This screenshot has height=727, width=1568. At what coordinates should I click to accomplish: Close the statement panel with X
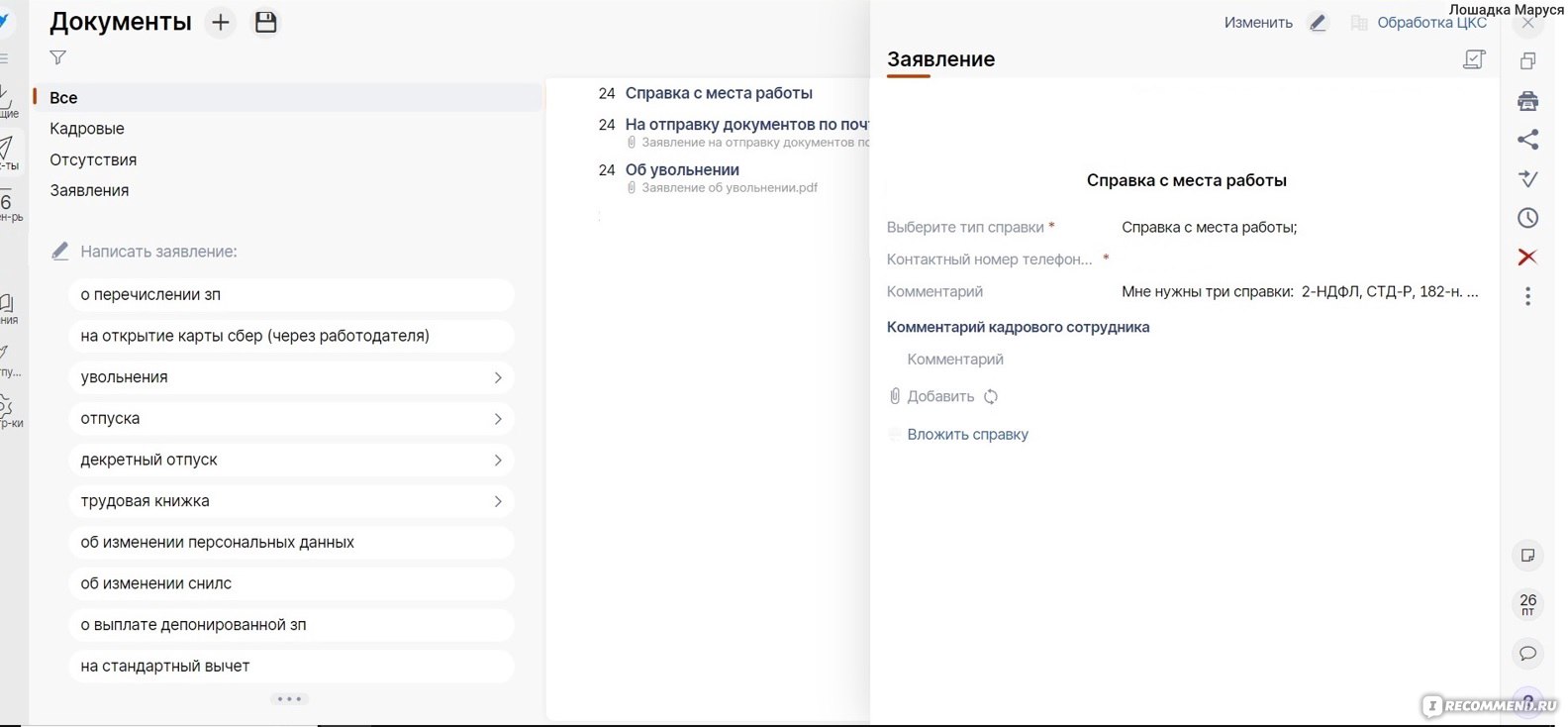[1528, 23]
